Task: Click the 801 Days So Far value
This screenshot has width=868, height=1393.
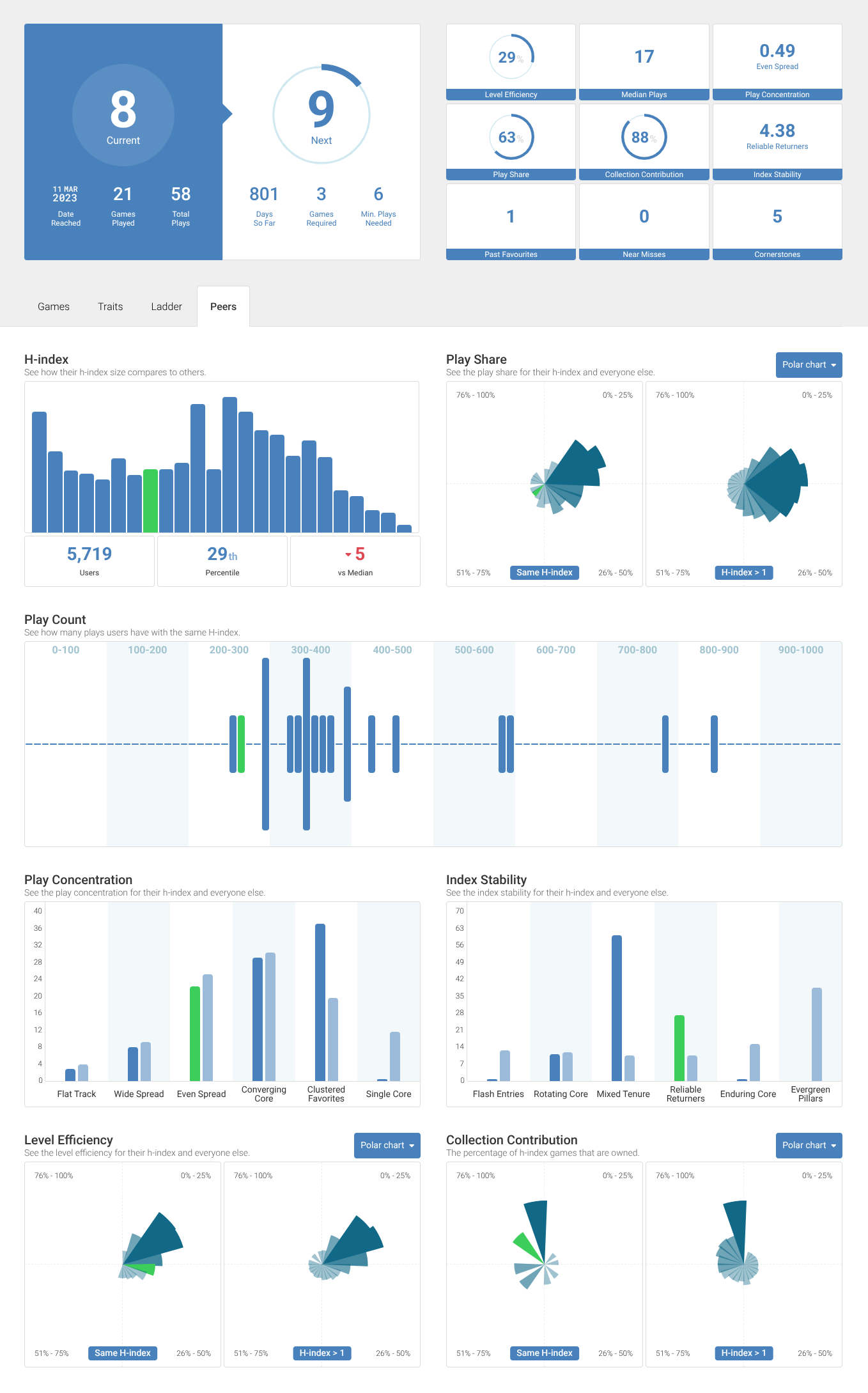Action: click(x=264, y=194)
